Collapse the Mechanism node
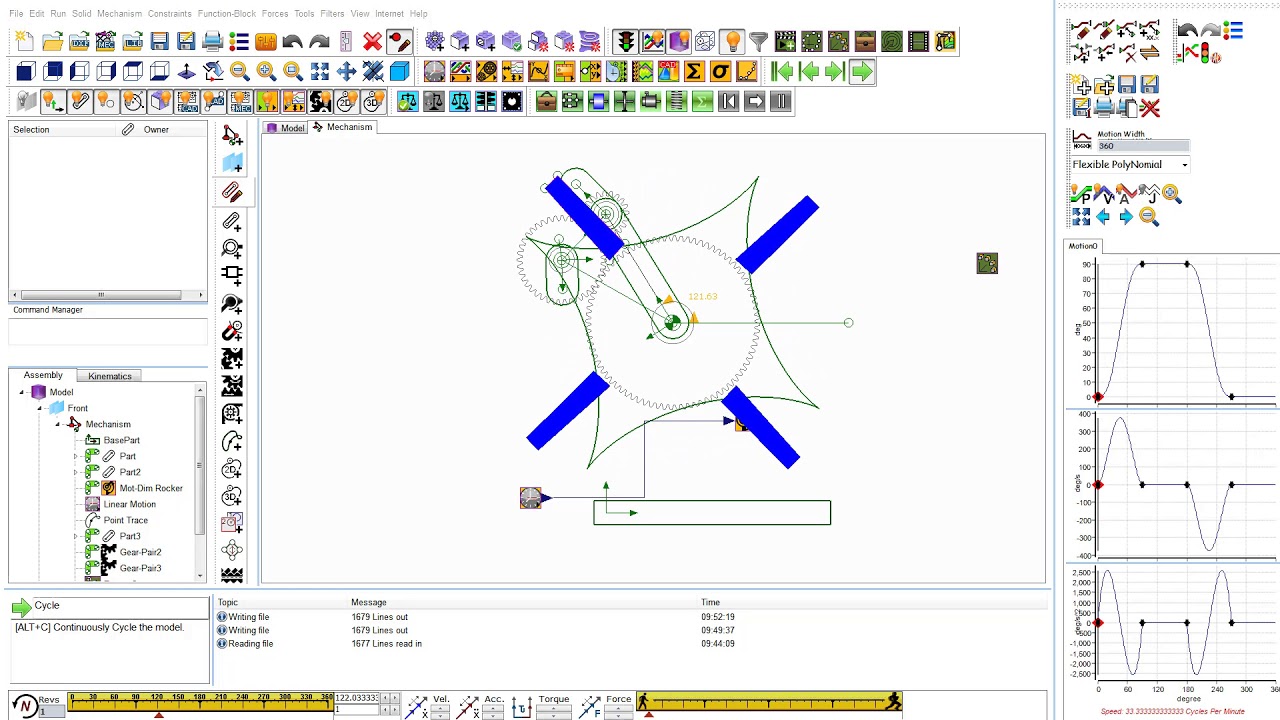1280x720 pixels. (x=58, y=424)
